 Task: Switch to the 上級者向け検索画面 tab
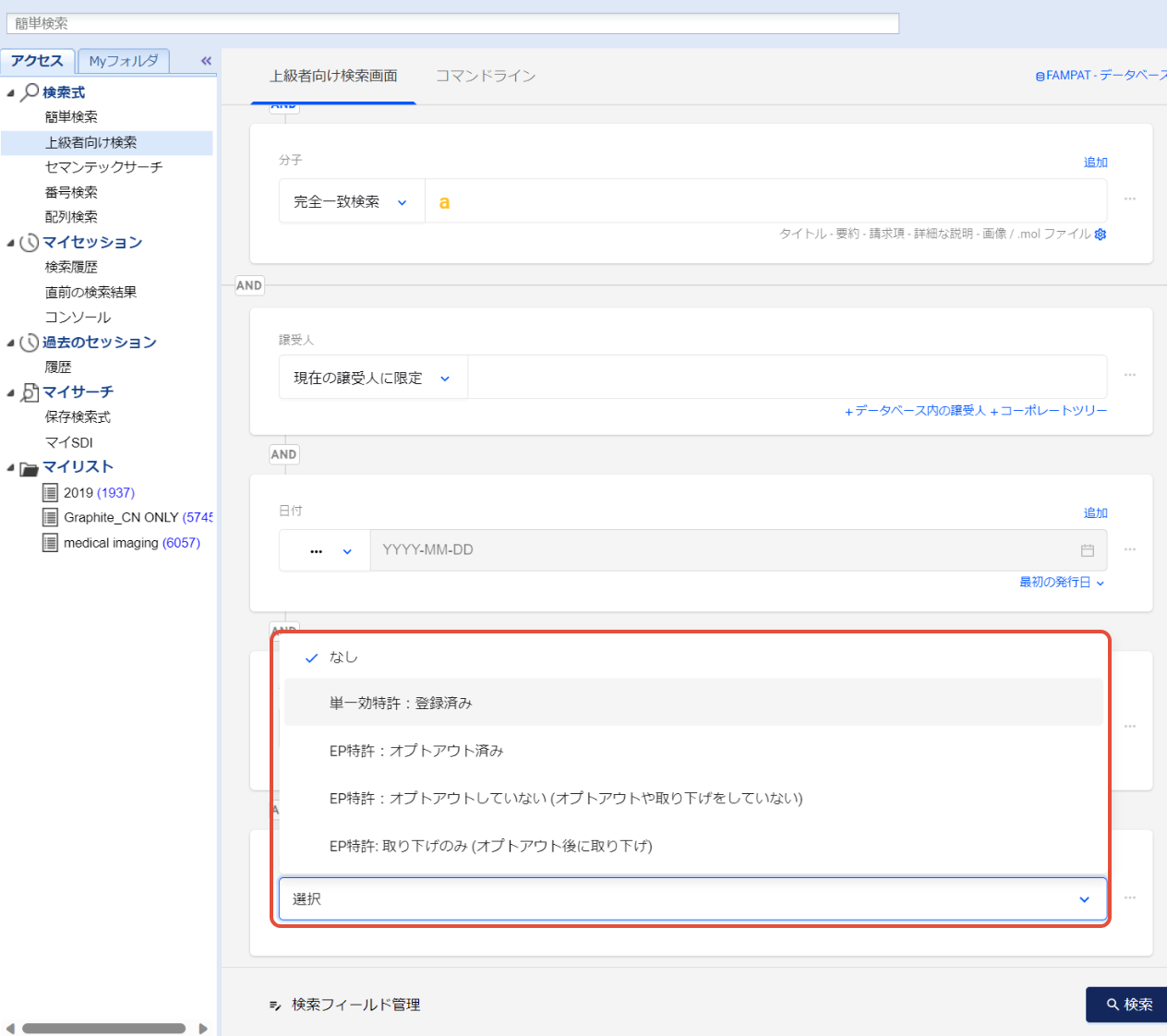333,76
